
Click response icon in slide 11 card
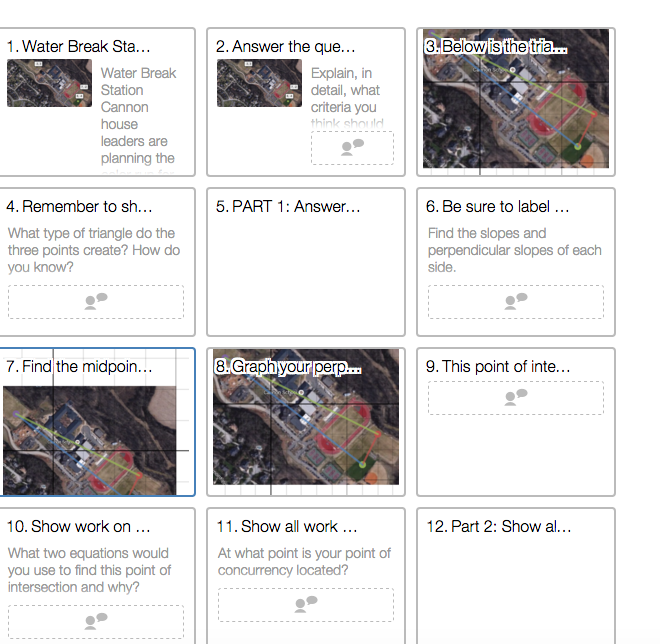point(306,604)
